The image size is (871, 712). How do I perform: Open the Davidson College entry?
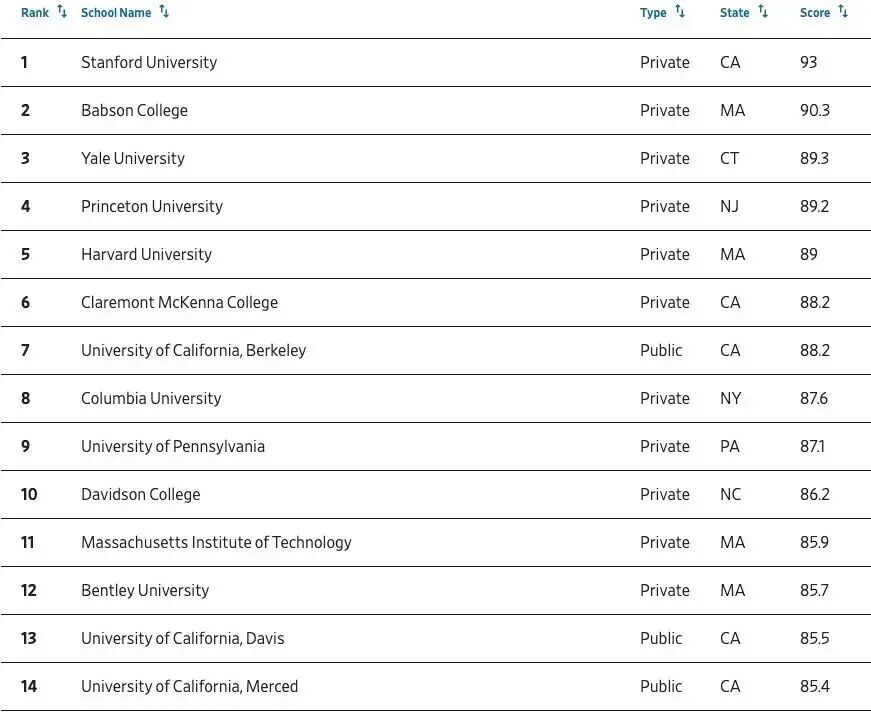(x=140, y=494)
